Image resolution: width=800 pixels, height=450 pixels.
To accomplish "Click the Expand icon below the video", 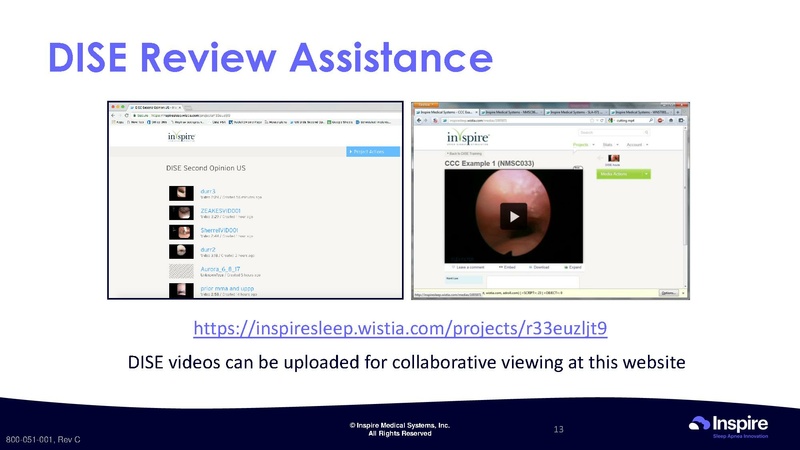I will click(x=571, y=268).
